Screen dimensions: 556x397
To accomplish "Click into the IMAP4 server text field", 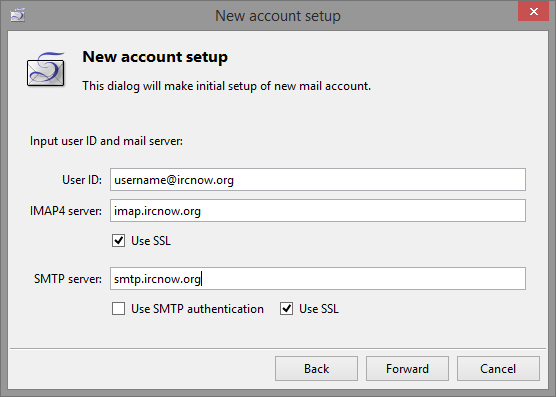I will click(318, 211).
